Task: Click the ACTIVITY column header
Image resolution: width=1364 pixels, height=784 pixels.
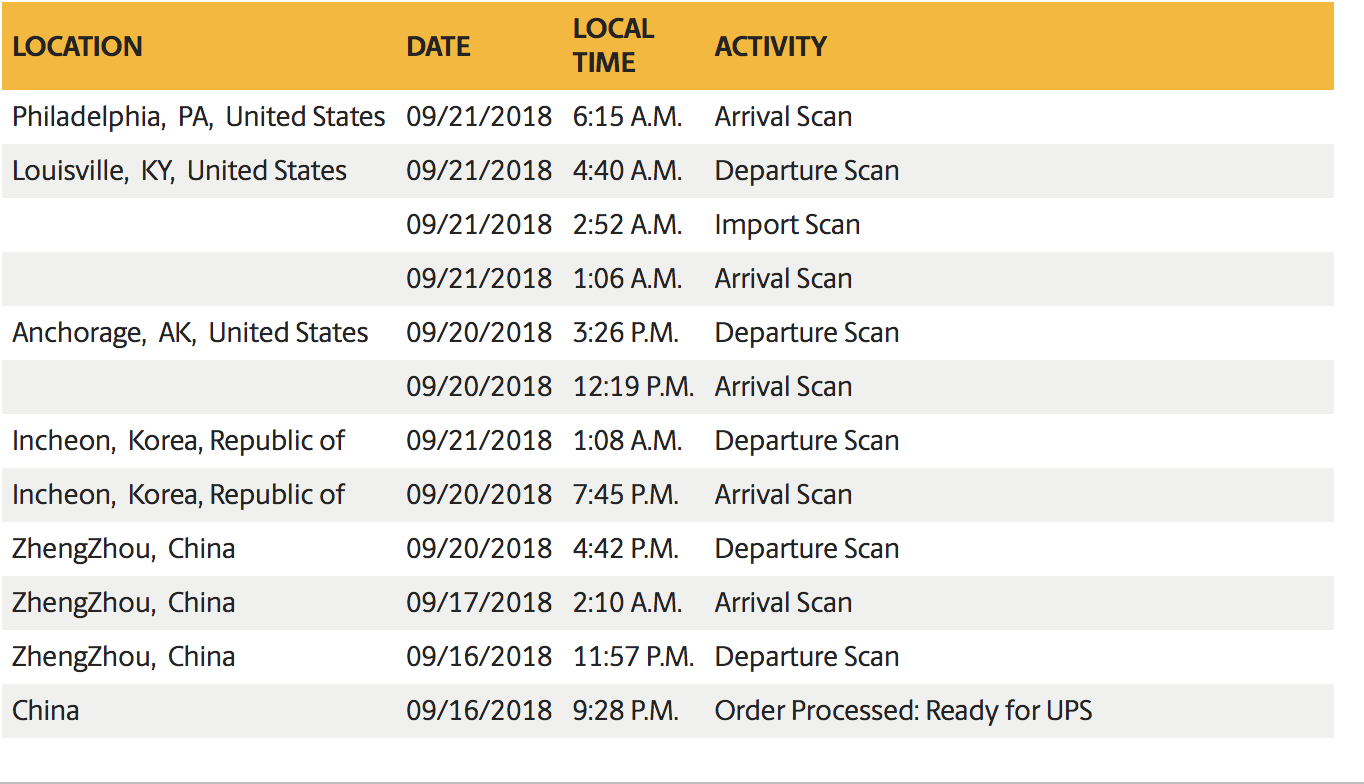Action: 770,46
